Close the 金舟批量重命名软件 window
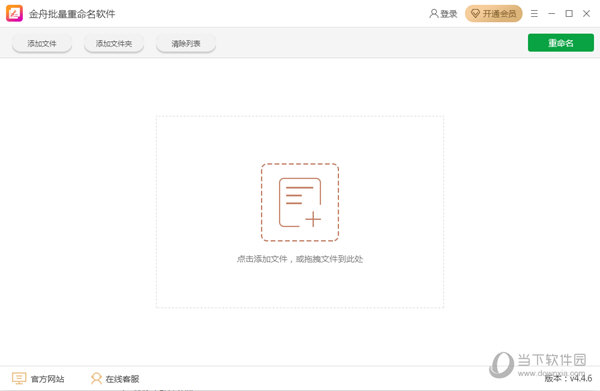 (586, 14)
